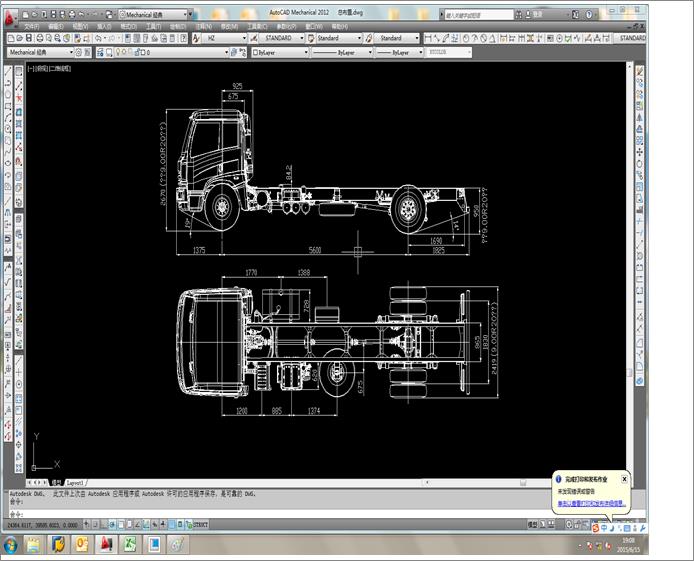Screen dimensions: 694x561
Task: Toggle Model/Paper space button in status bar
Action: pyautogui.click(x=532, y=525)
